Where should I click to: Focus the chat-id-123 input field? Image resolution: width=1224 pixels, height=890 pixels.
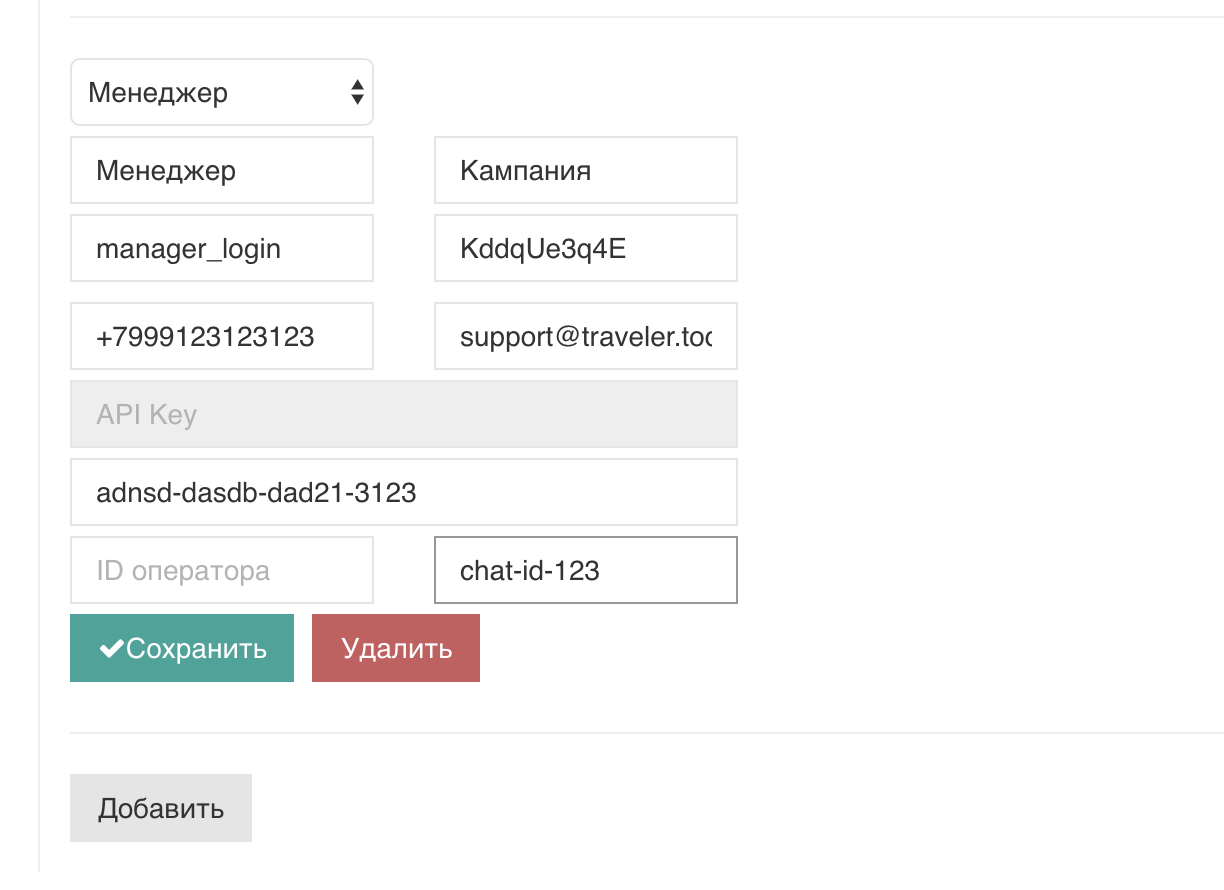pyautogui.click(x=585, y=570)
